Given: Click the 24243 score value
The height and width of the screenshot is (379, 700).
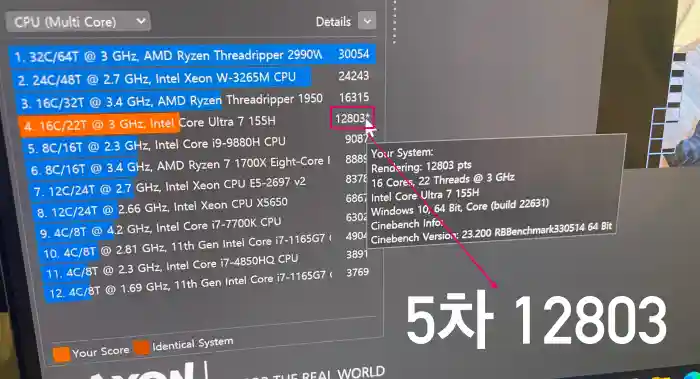Looking at the screenshot, I should pyautogui.click(x=354, y=76).
